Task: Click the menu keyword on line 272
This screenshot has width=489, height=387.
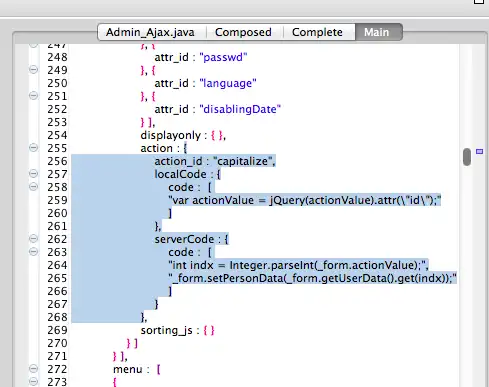Action: (x=128, y=369)
